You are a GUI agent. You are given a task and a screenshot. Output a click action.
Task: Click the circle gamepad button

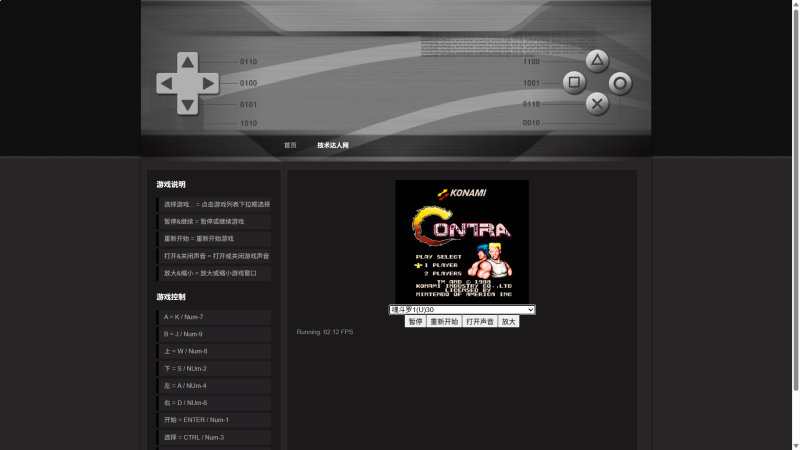point(620,83)
